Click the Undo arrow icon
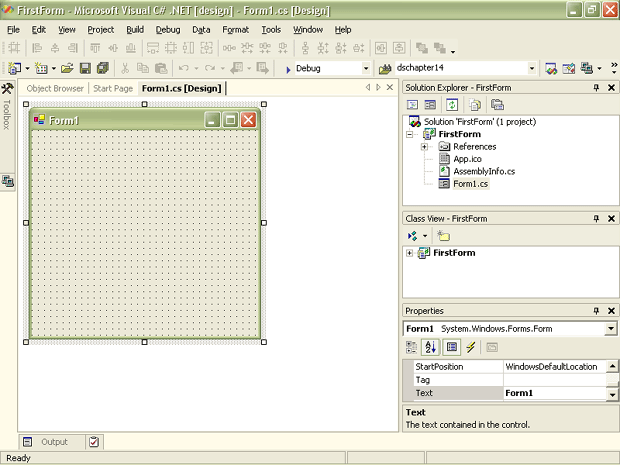 coord(183,68)
